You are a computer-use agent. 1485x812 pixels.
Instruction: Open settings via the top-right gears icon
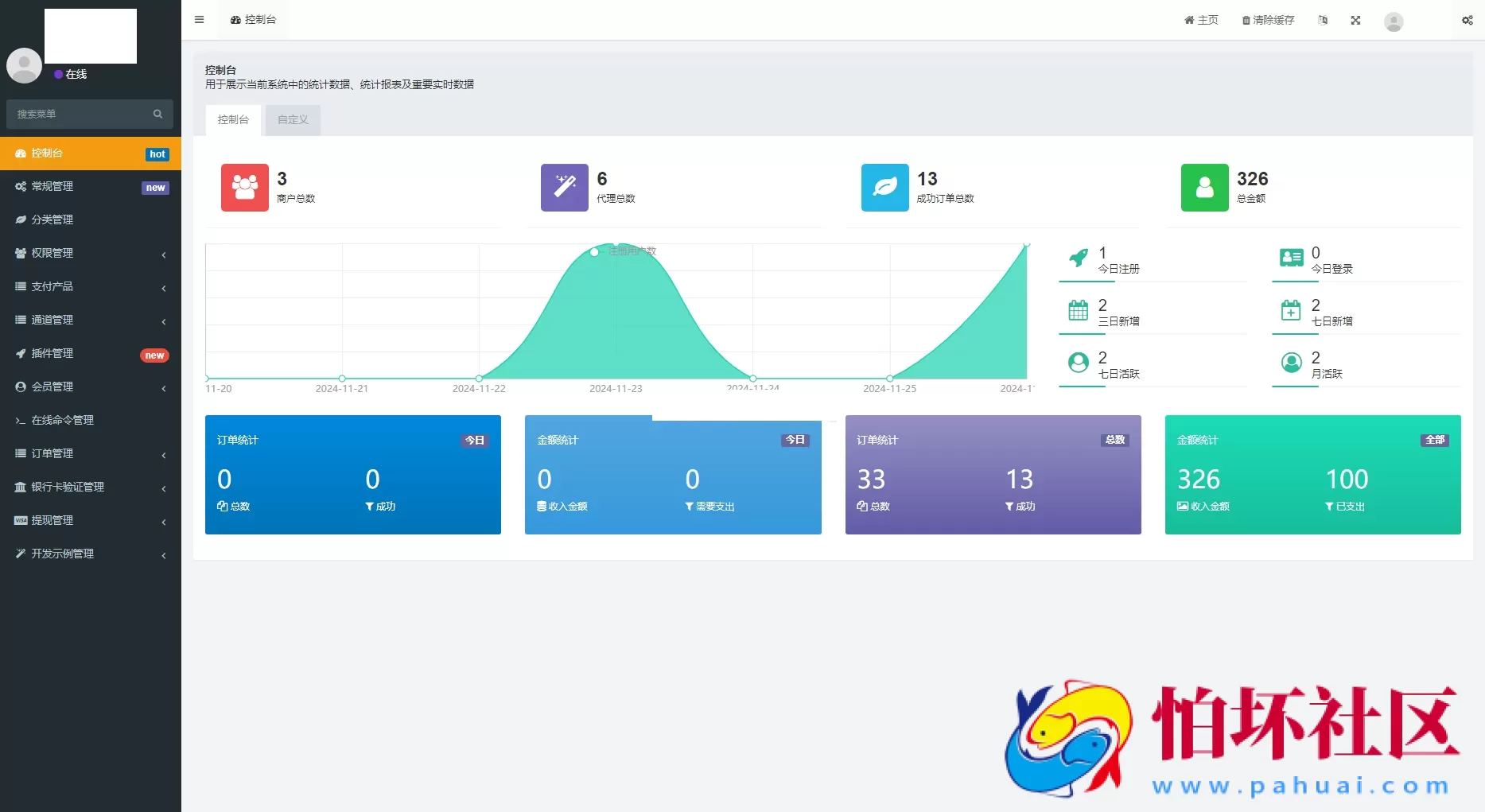tap(1467, 21)
